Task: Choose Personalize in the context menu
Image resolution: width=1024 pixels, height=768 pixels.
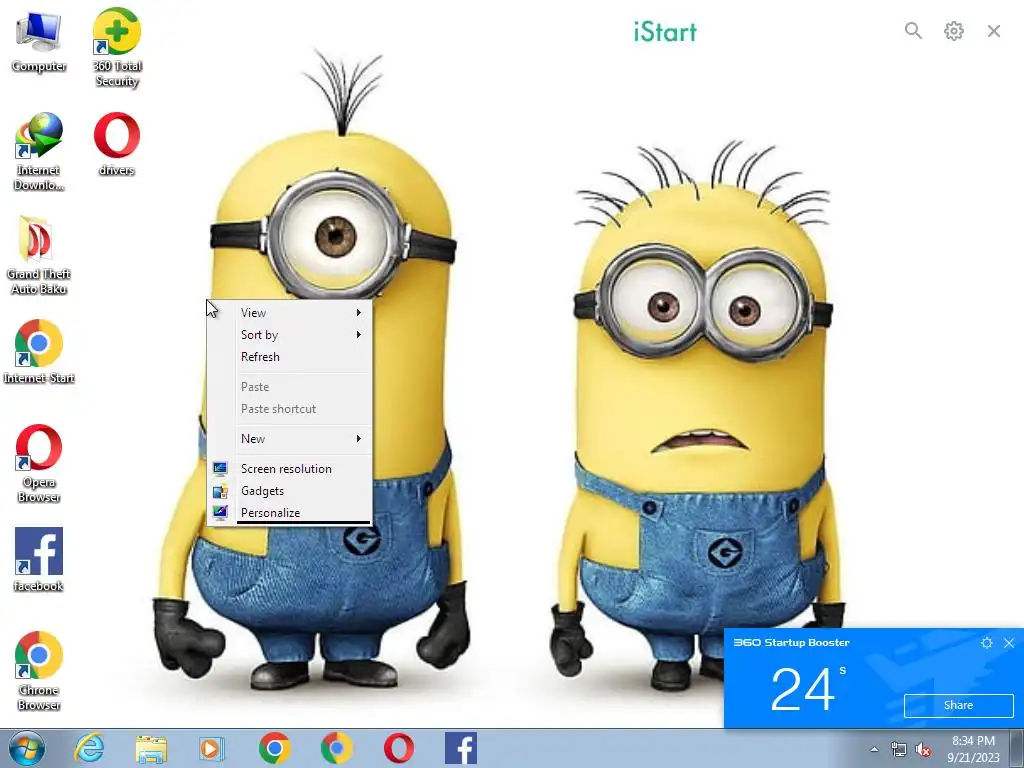Action: click(289, 513)
